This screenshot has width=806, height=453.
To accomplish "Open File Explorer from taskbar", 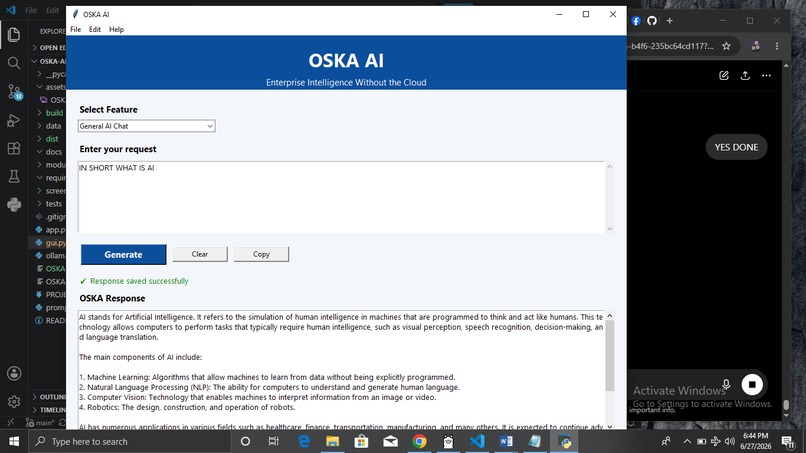I will [x=333, y=441].
